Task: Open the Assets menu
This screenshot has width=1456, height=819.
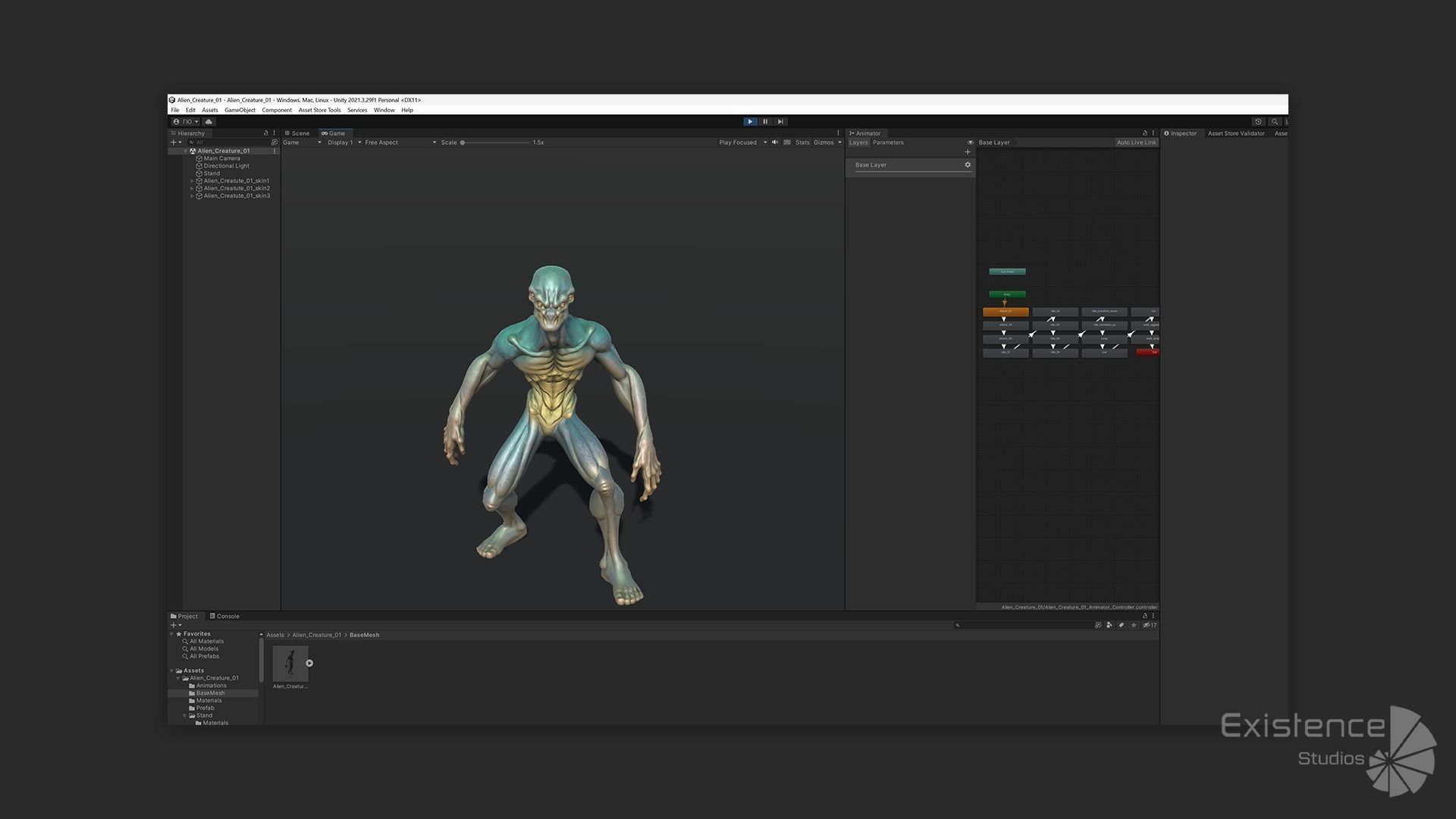Action: 210,110
